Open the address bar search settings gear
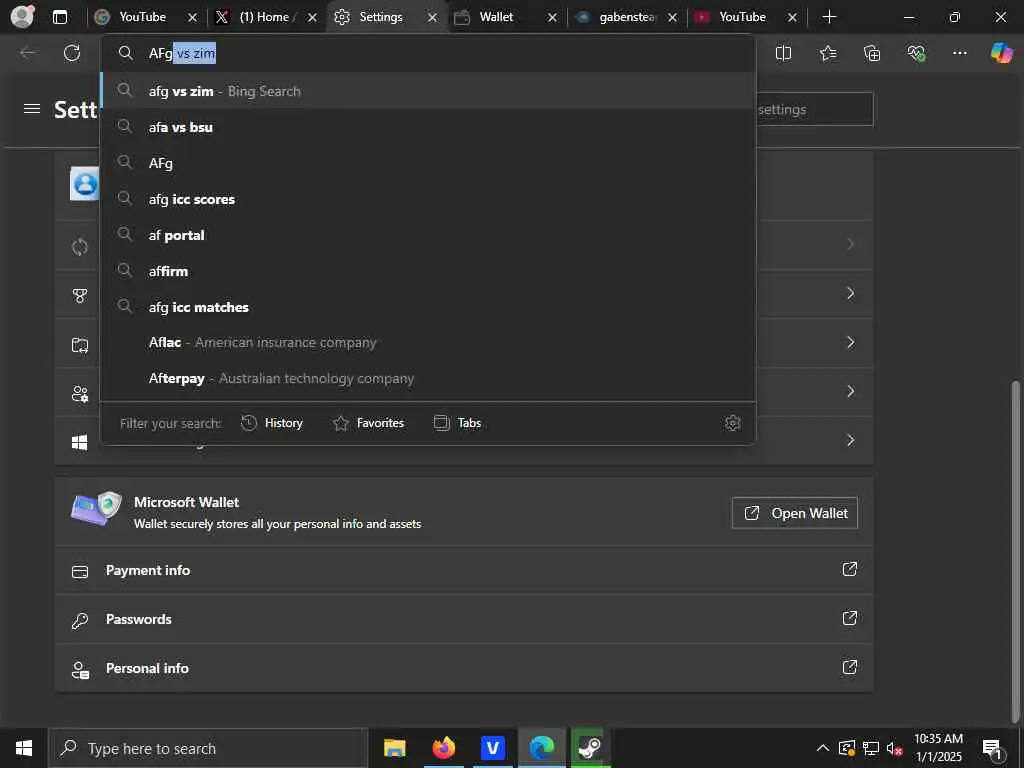Screen dimensions: 1024x768 point(732,423)
